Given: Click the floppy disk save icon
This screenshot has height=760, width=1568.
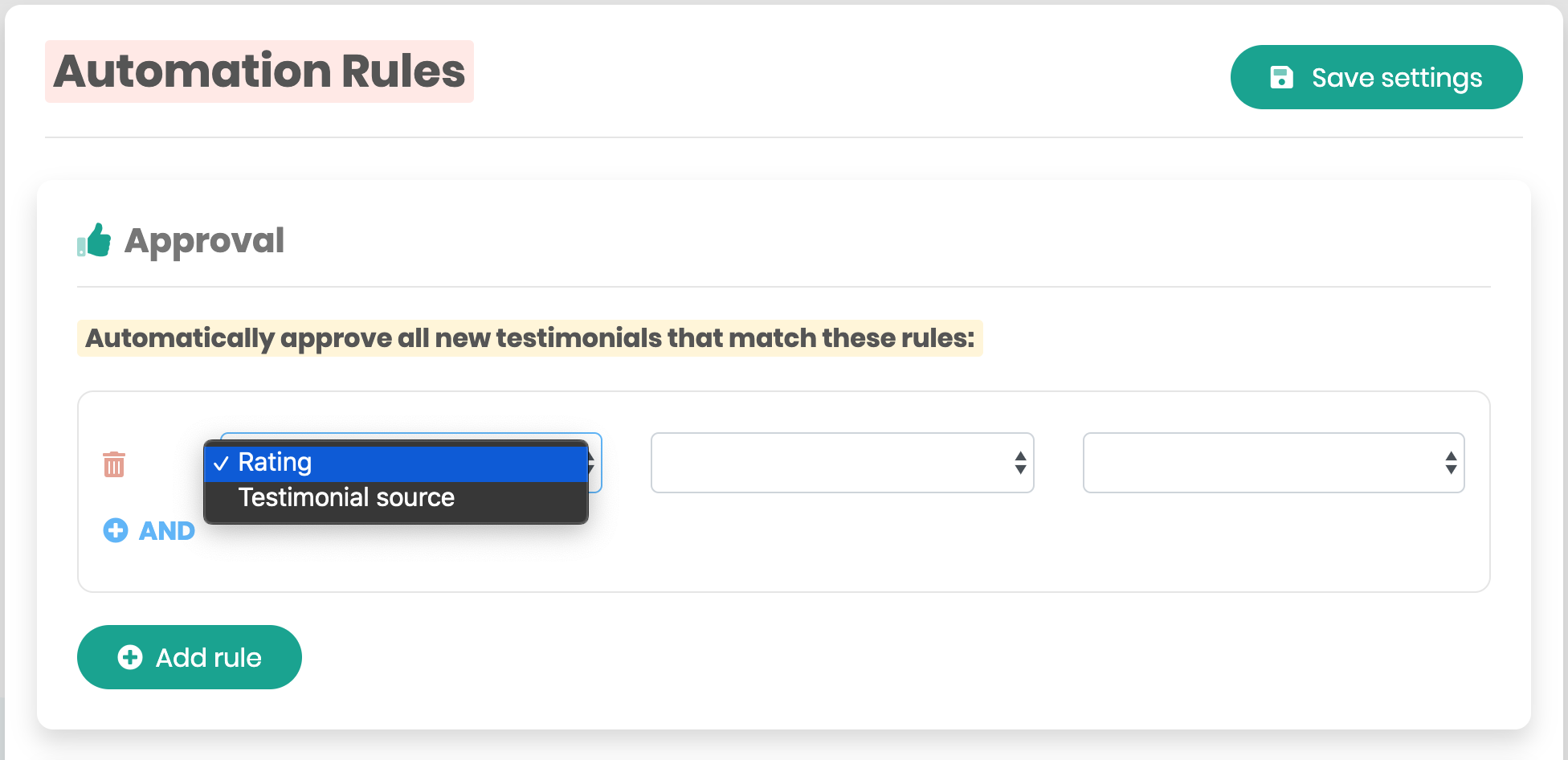Looking at the screenshot, I should (x=1281, y=77).
